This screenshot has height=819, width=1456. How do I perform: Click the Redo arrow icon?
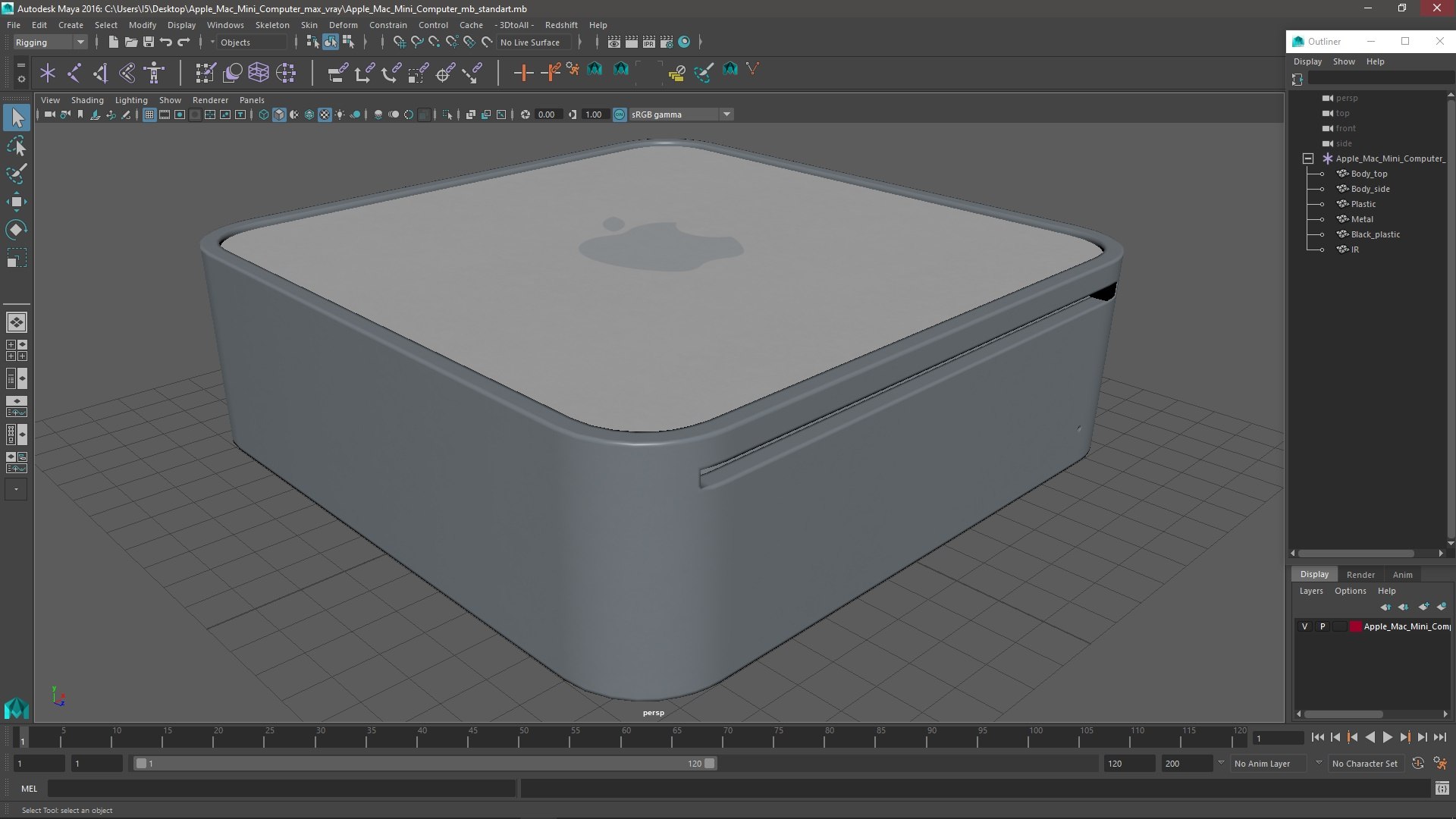[184, 42]
